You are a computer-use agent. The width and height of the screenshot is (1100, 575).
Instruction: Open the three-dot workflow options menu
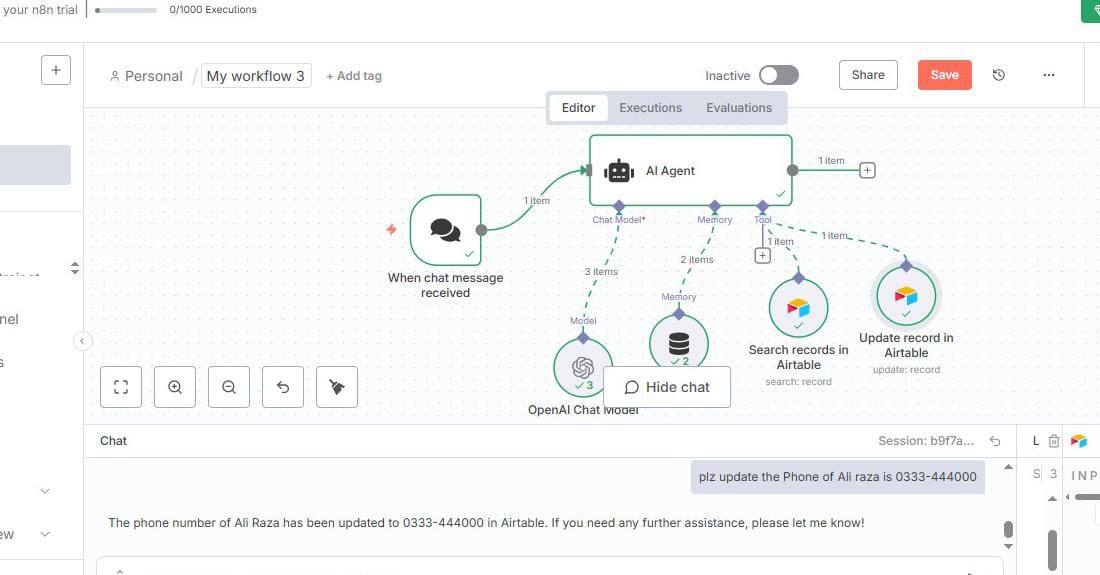pyautogui.click(x=1048, y=75)
